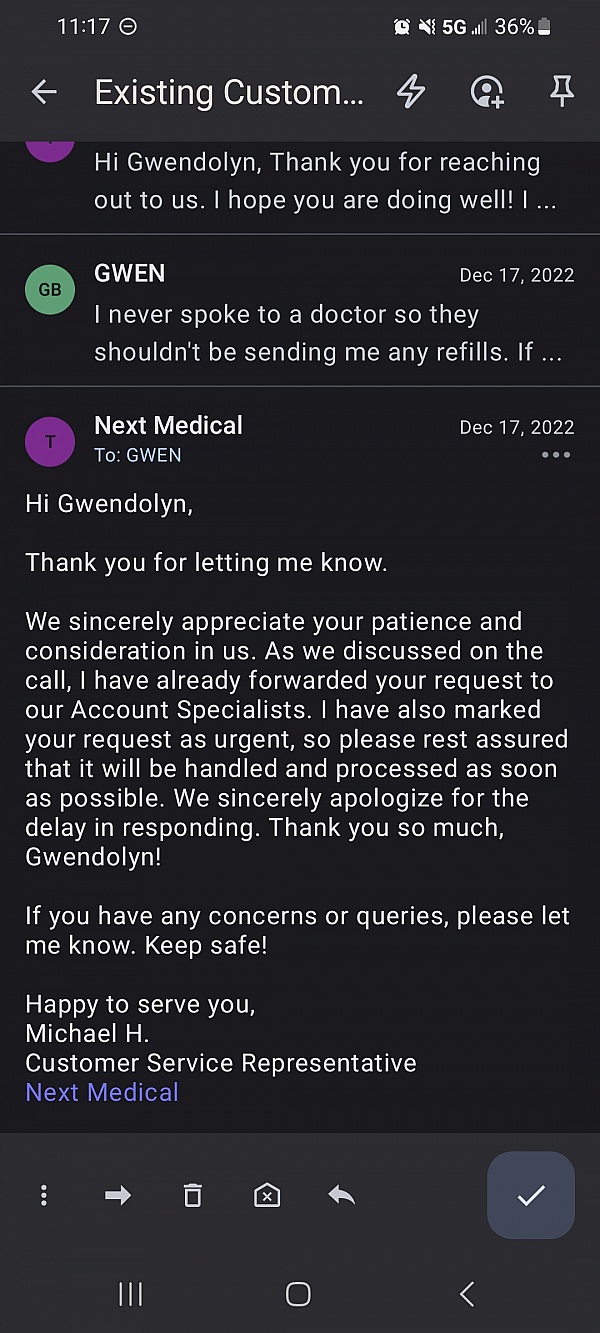Tap the lightning bolt quick actions icon
The image size is (600, 1333).
[410, 92]
